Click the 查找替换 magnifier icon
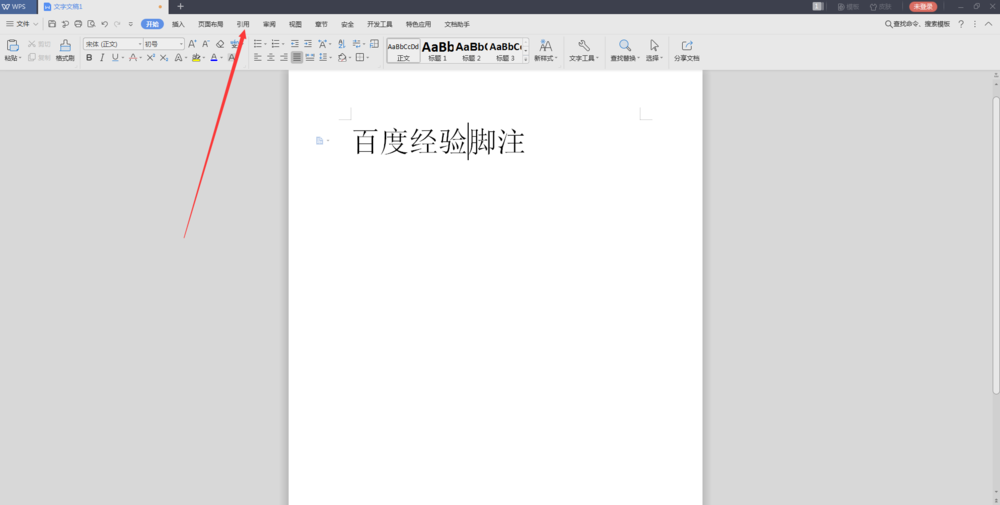Viewport: 1000px width, 505px height. tap(625, 46)
